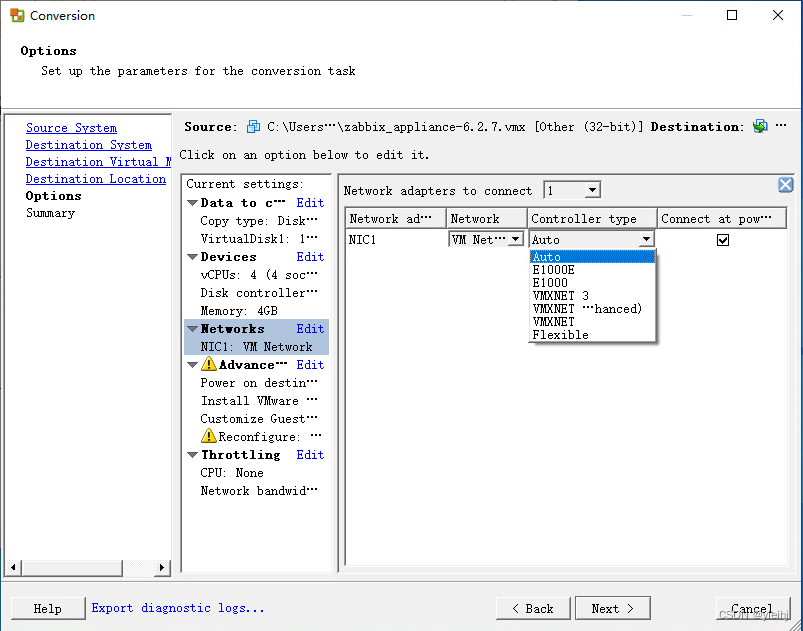
Task: Open Export diagnostic logs link
Action: click(178, 608)
